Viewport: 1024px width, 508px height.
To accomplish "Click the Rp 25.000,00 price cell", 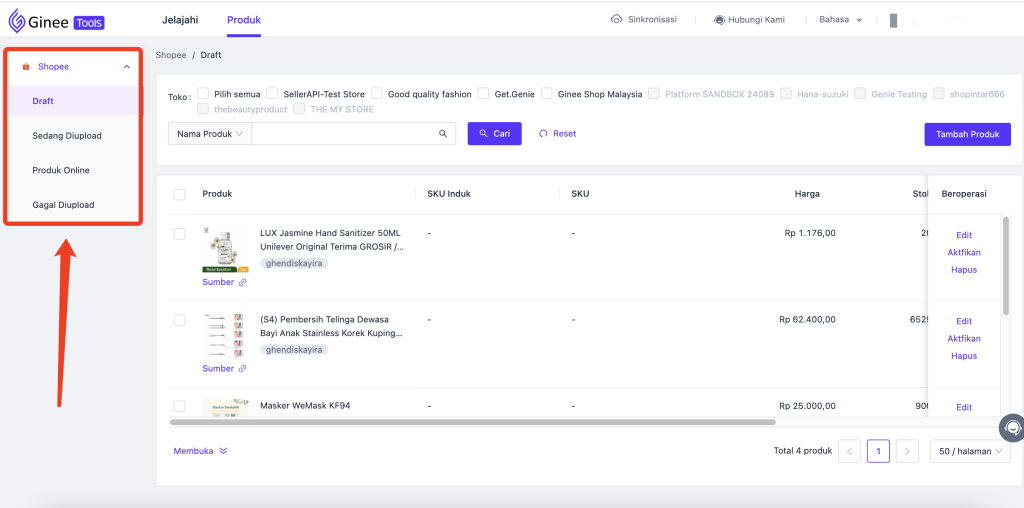I will click(807, 405).
